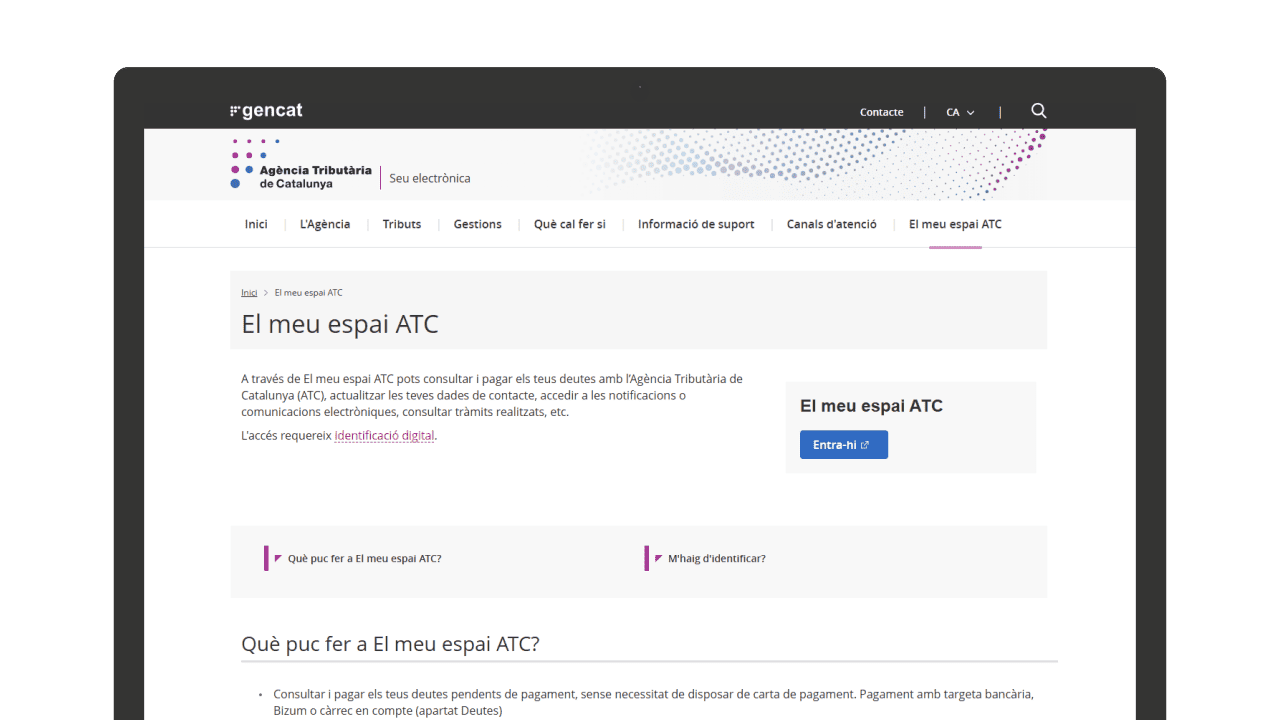Click the Inici breadcrumb link

click(x=249, y=292)
